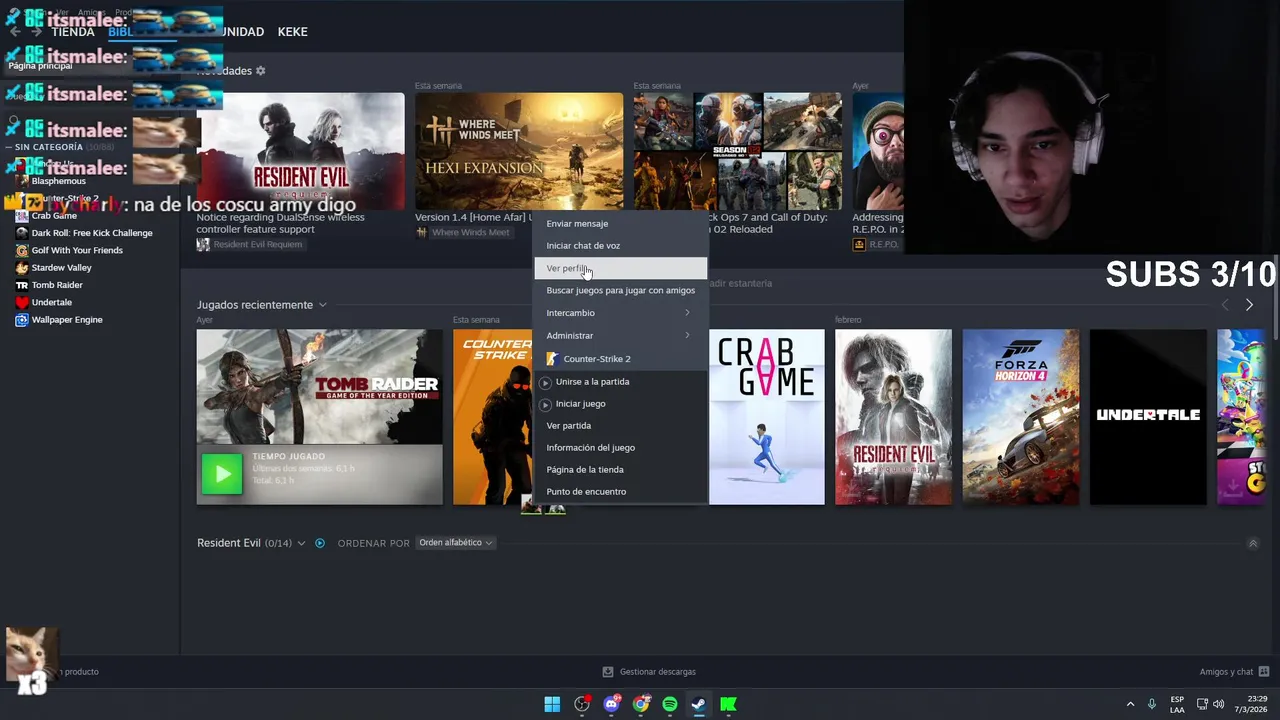Click the green play button on Tomb Raider
Viewport: 1280px width, 720px height.
[222, 474]
